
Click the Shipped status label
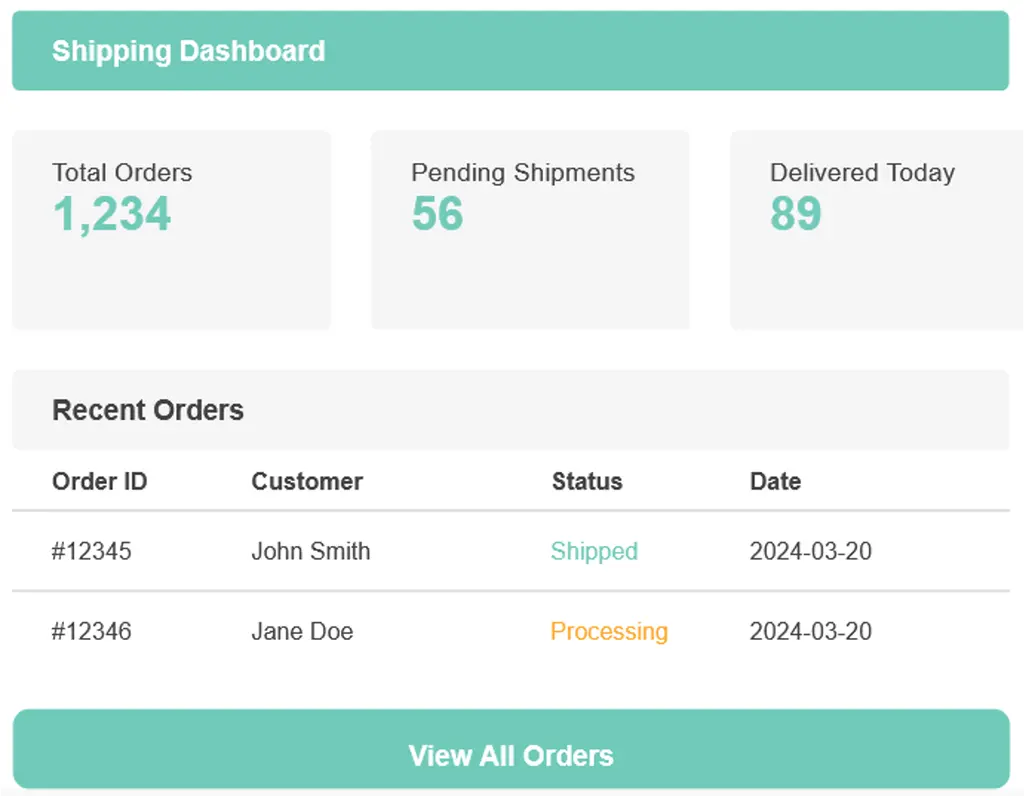pos(594,551)
